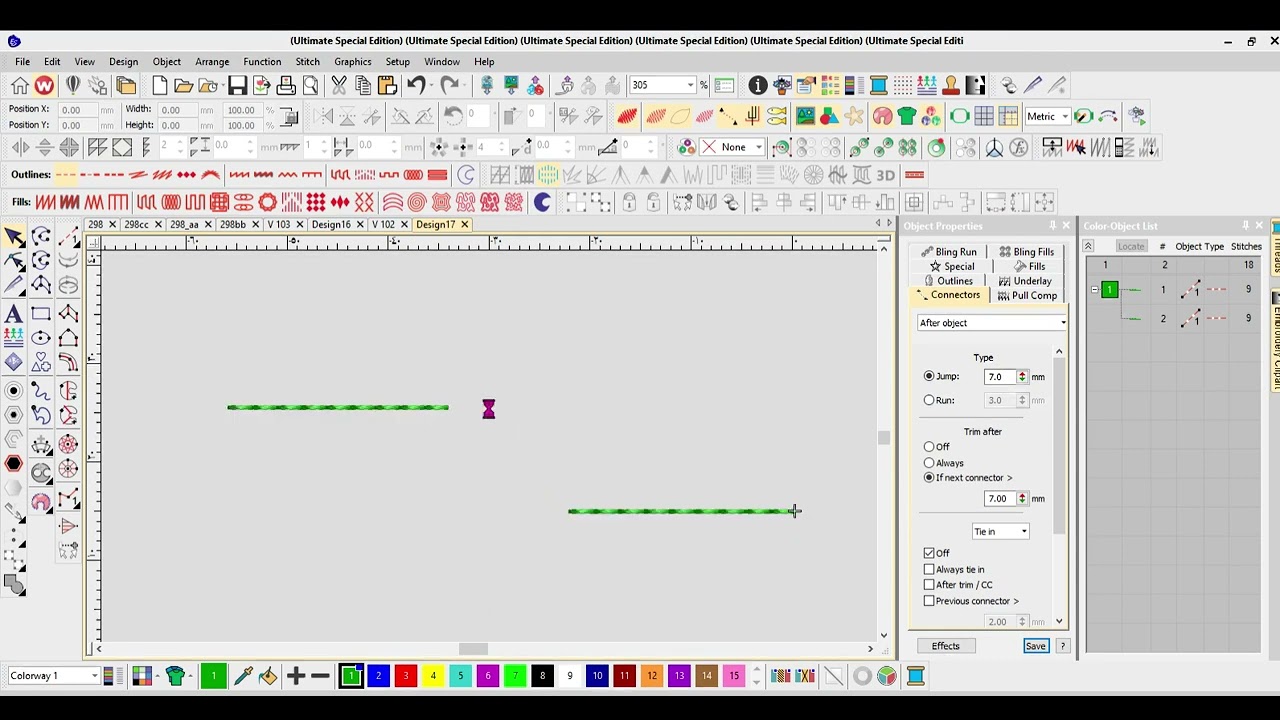Collapse the color 1 tree node in Color-Object List
1280x720 pixels.
point(1095,290)
